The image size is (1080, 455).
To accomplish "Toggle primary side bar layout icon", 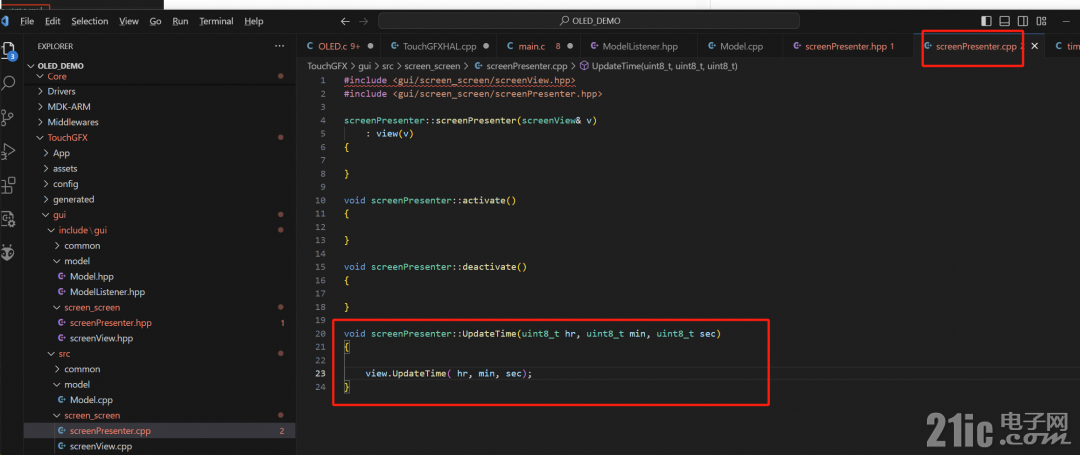I will click(986, 21).
